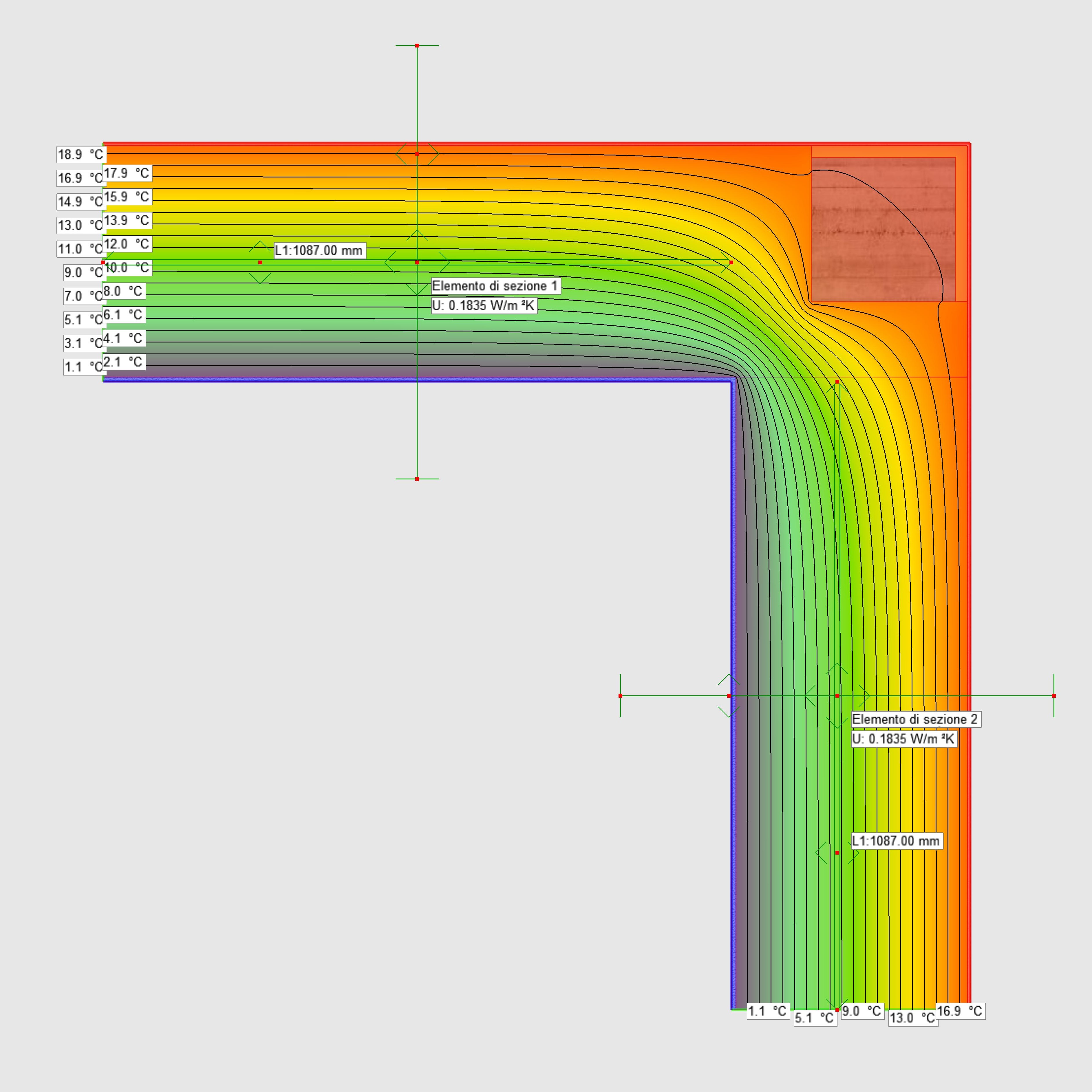
Task: Click the bottom 1.1 °C isotherm label
Action: pyautogui.click(x=768, y=1011)
